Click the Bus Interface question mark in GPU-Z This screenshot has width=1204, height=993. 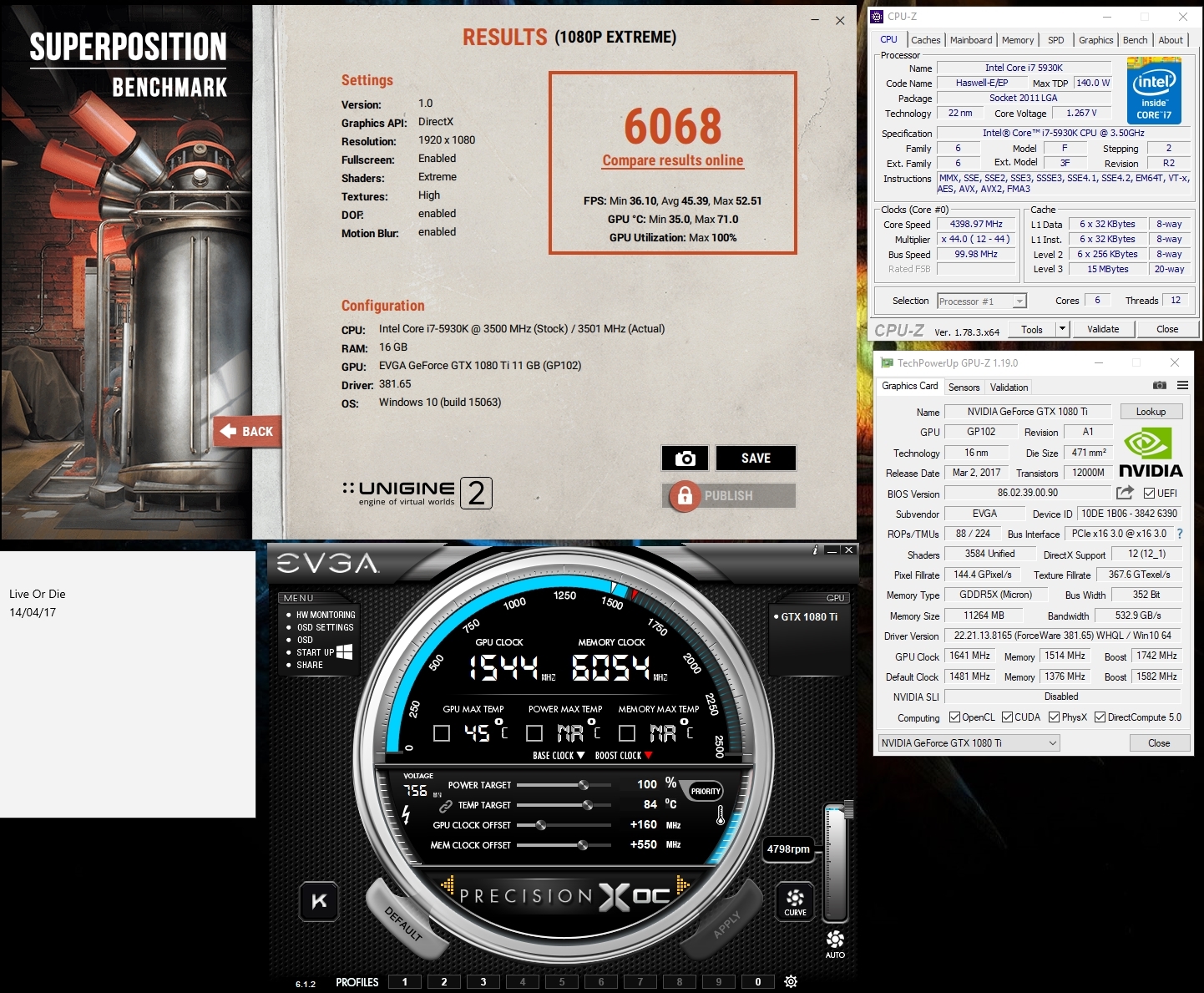pos(1180,534)
